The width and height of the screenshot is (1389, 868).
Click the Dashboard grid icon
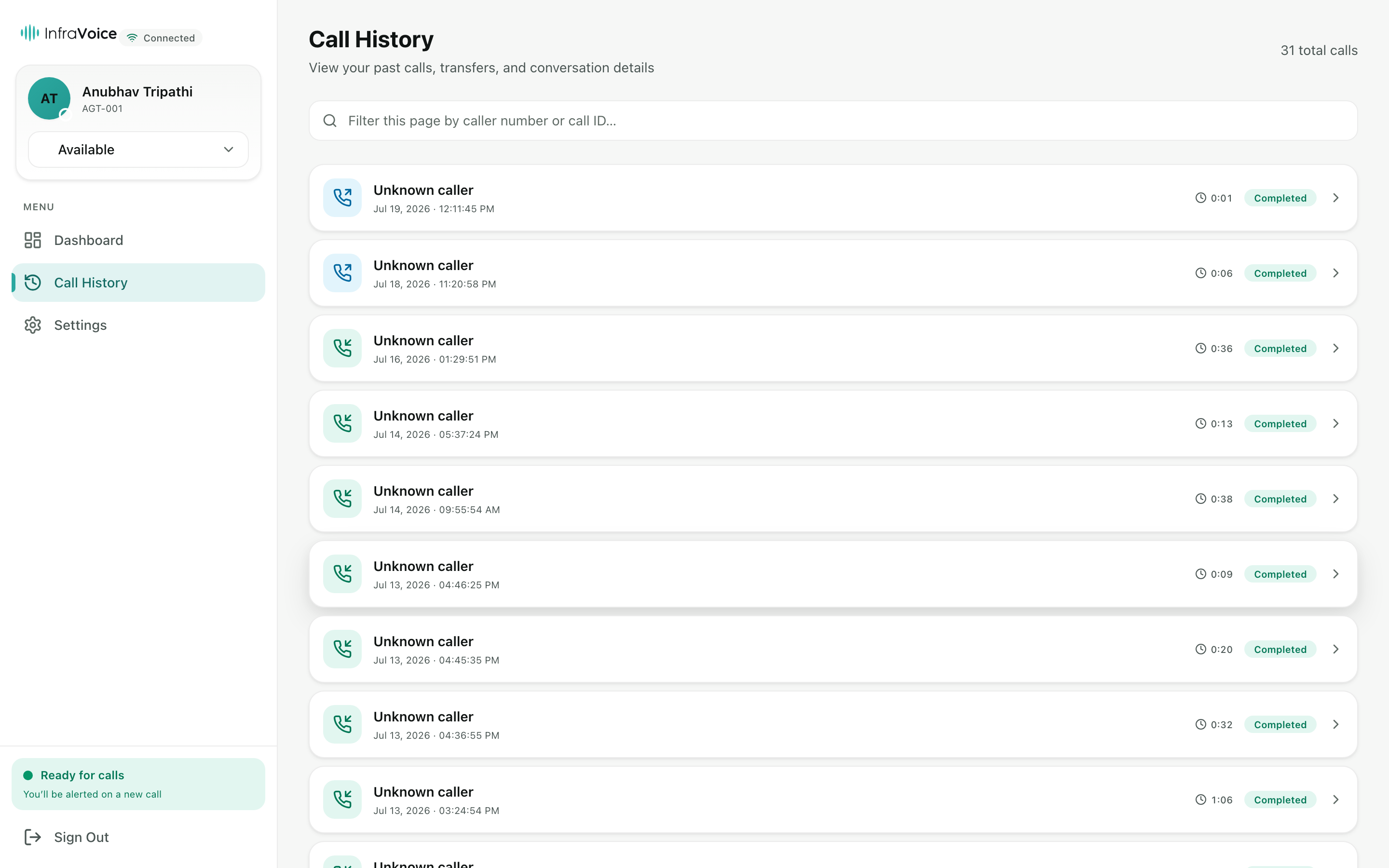(x=33, y=240)
